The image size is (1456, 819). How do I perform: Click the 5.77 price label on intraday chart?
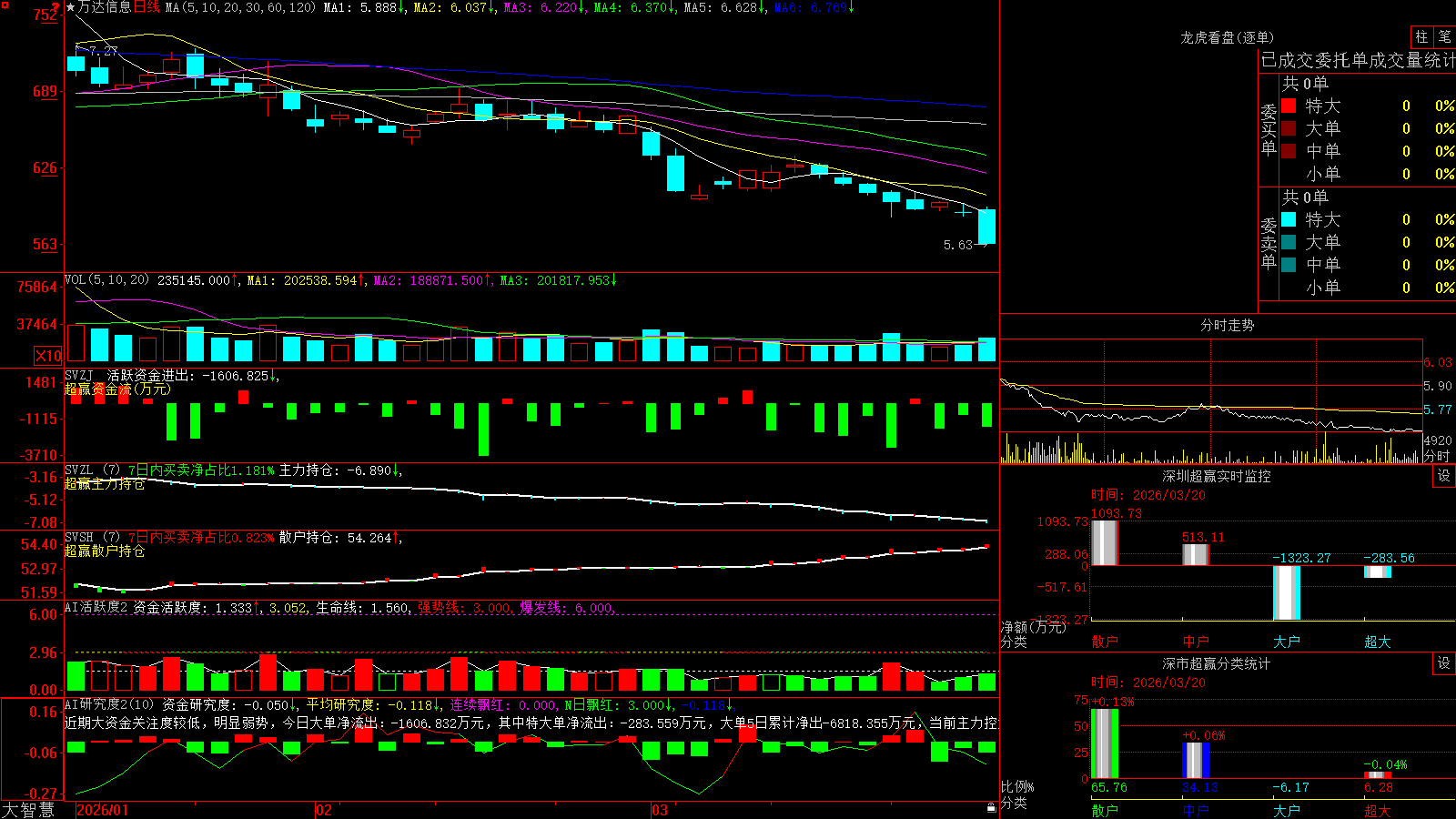1438,409
